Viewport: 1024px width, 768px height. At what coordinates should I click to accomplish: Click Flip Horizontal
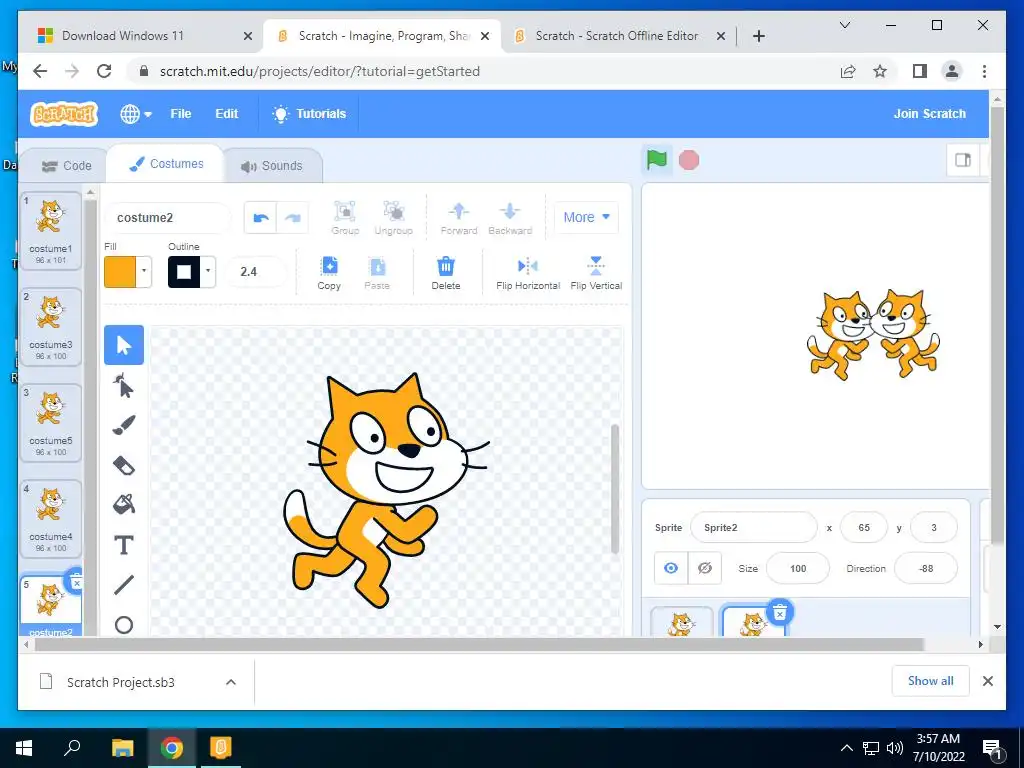point(528,273)
